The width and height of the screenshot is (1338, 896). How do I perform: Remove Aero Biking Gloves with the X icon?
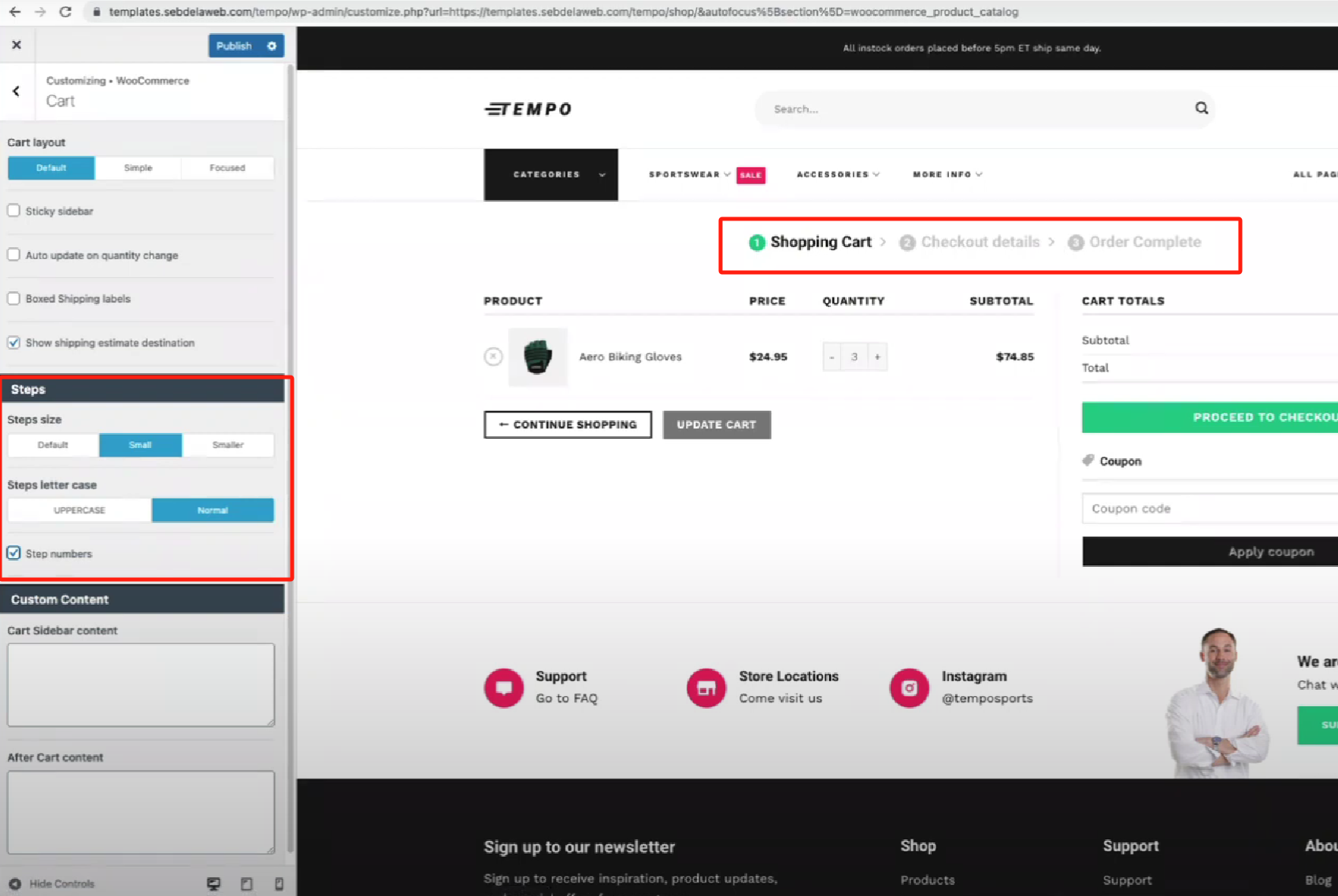point(494,357)
